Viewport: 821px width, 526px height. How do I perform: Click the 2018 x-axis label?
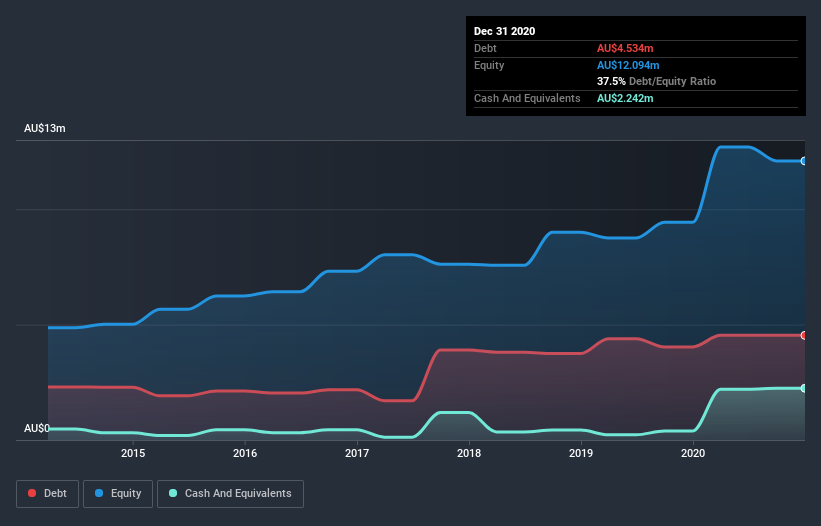[469, 453]
